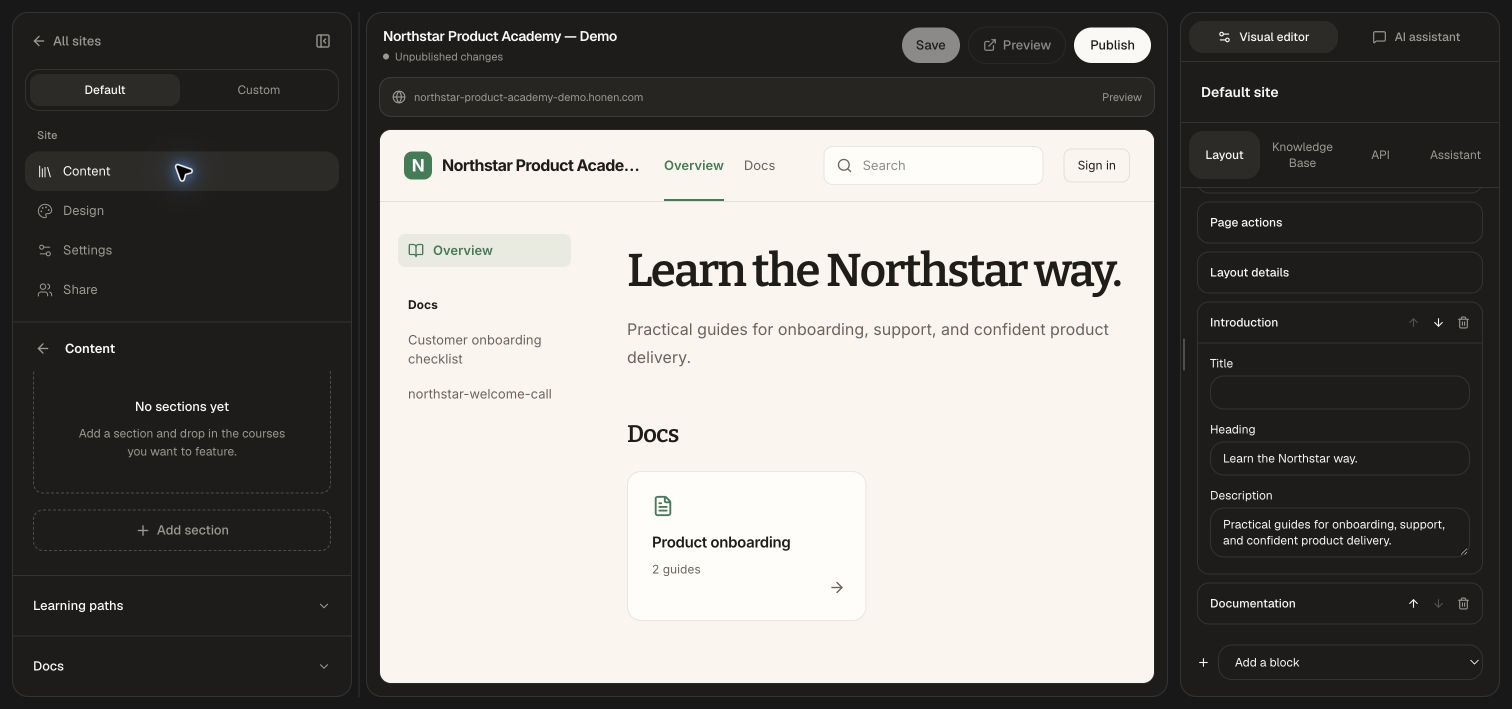Viewport: 1512px width, 709px height.
Task: Click the arrow on Product onboarding card
Action: pyautogui.click(x=837, y=588)
